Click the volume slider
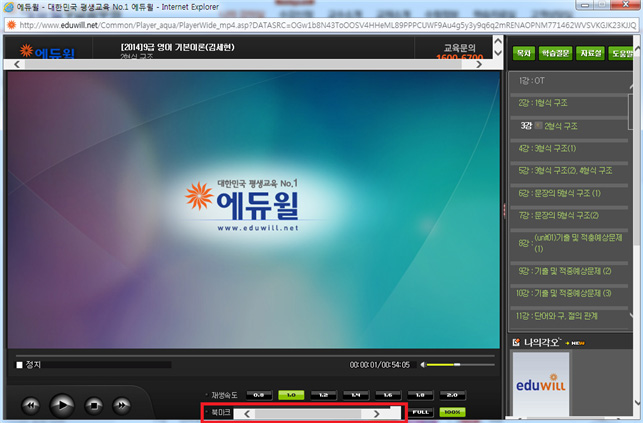 point(458,365)
